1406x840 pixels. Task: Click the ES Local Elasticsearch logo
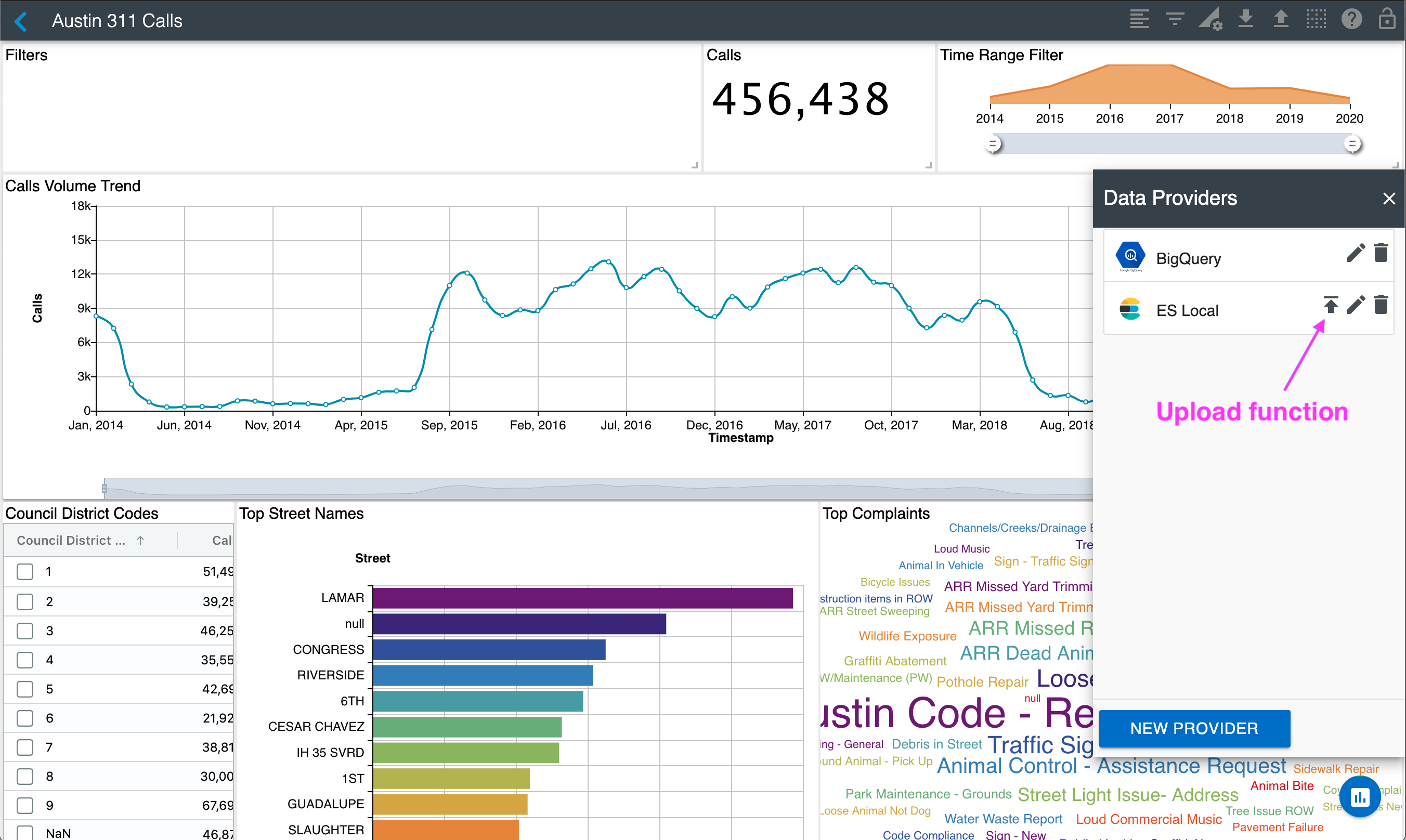1130,309
